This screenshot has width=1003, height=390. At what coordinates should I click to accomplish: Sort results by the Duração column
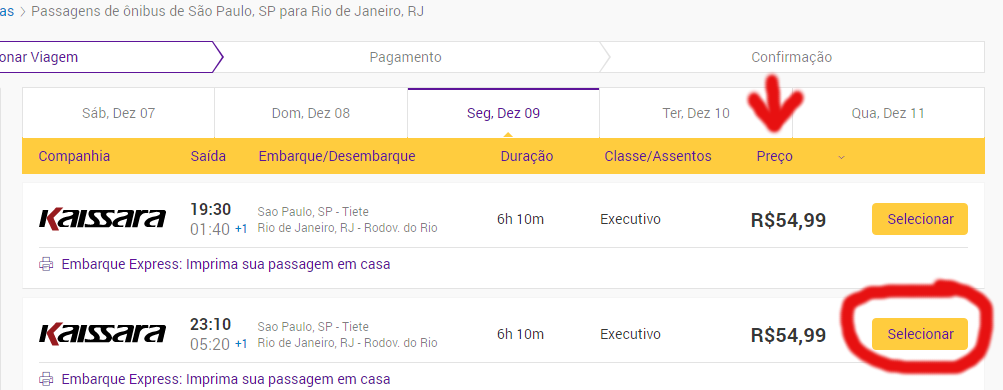pyautogui.click(x=526, y=156)
